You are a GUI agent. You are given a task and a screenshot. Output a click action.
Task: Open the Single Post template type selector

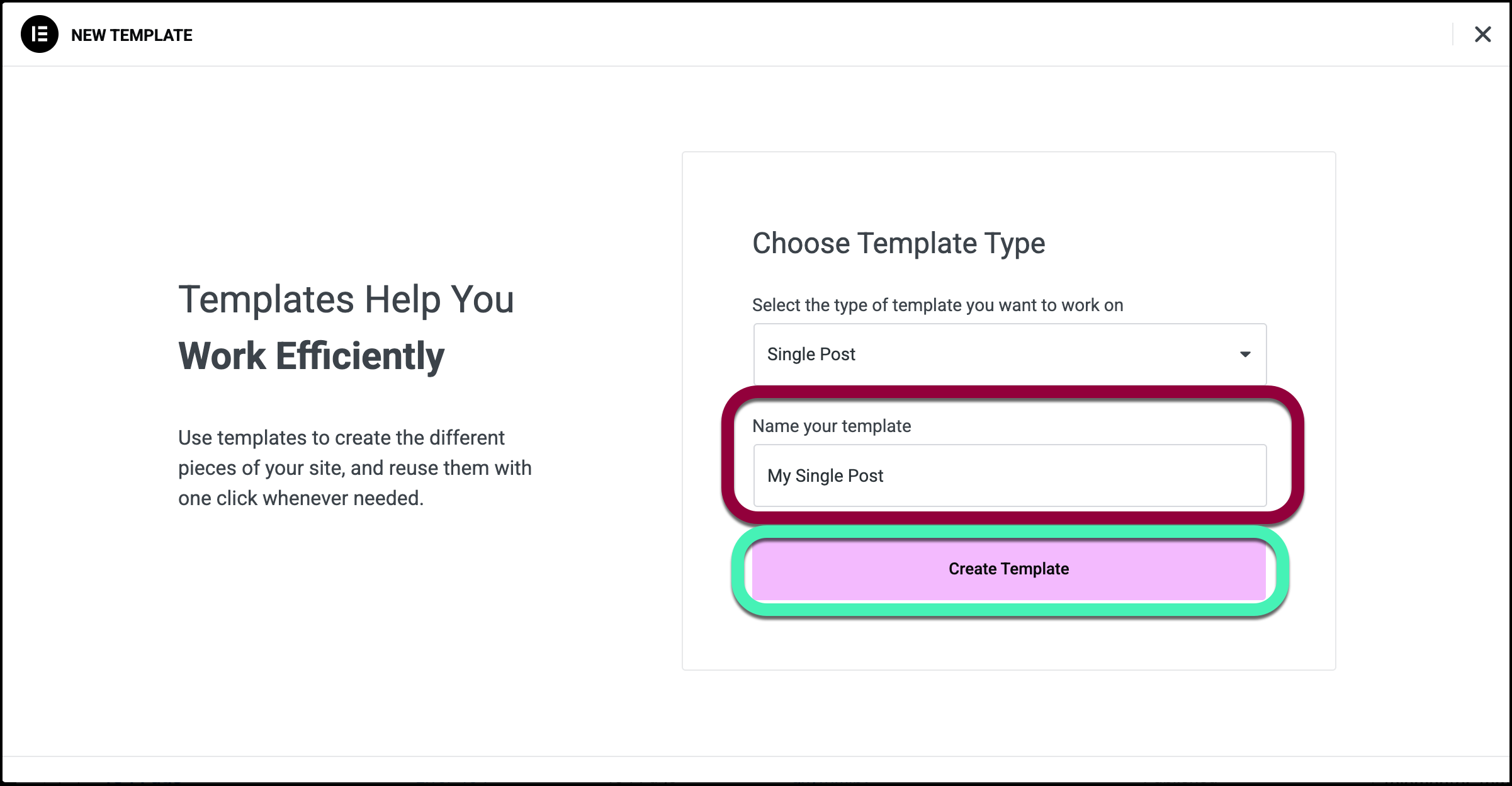pos(1009,355)
